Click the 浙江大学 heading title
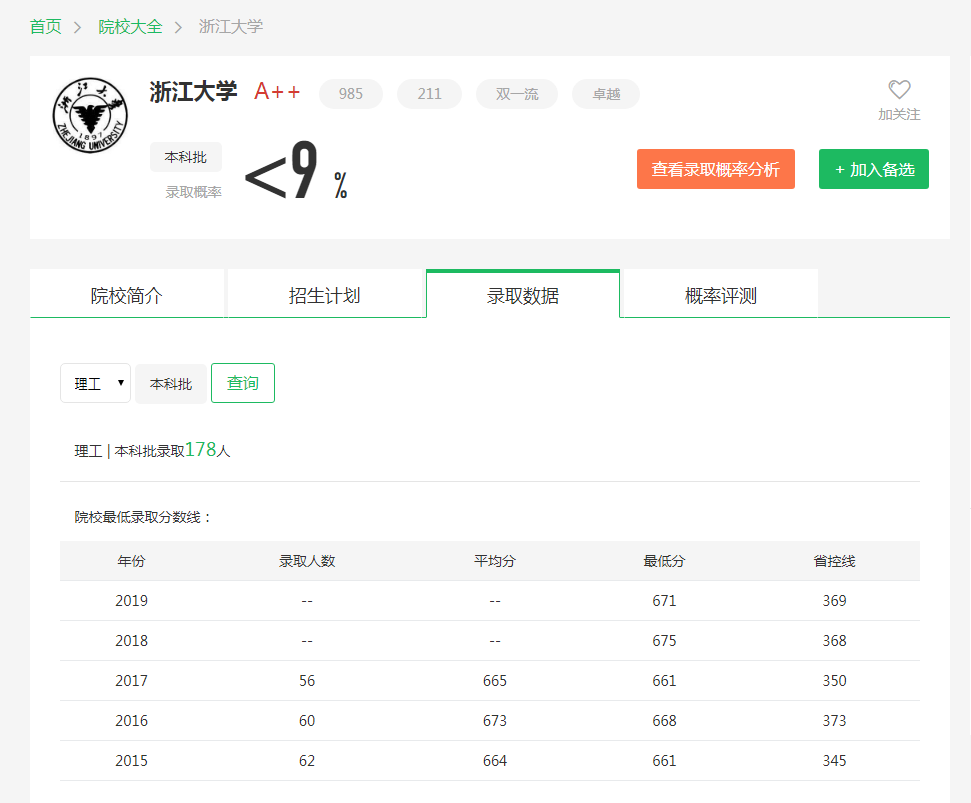 pos(193,92)
